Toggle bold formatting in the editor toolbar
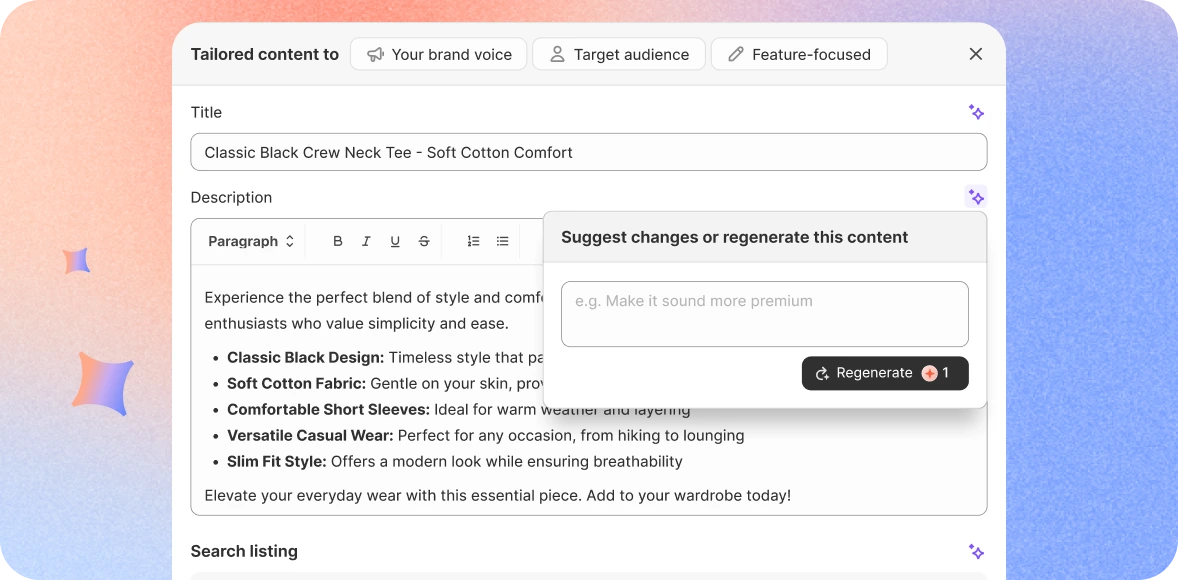The width and height of the screenshot is (1178, 580). pos(338,241)
